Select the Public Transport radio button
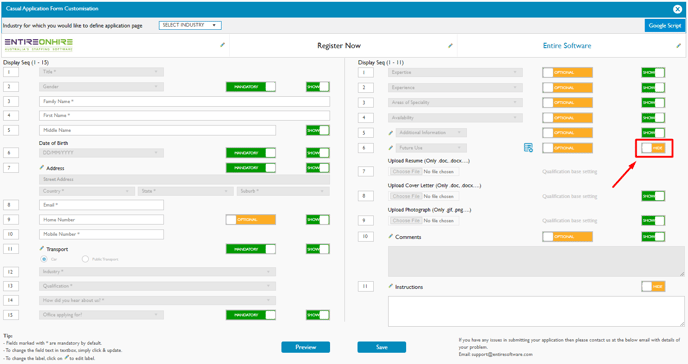 (x=85, y=259)
